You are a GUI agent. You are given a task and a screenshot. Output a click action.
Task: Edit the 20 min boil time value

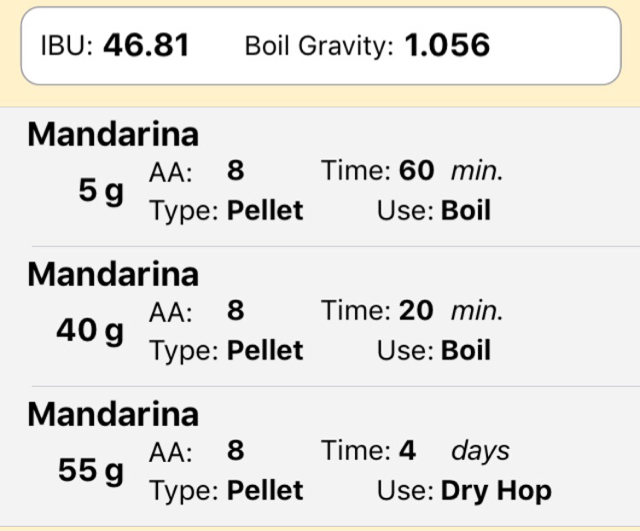coord(416,311)
